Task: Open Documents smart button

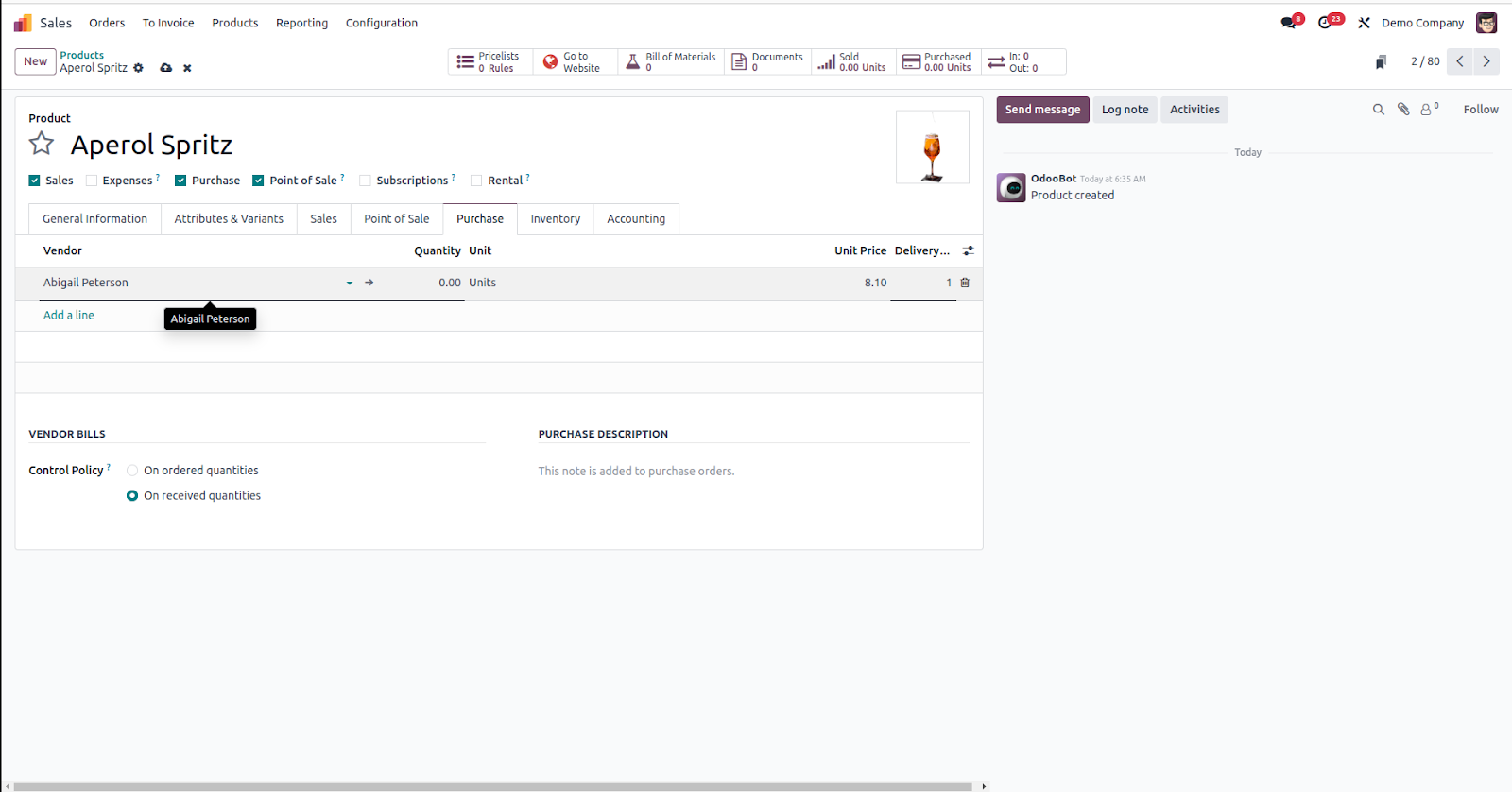Action: 768,61
